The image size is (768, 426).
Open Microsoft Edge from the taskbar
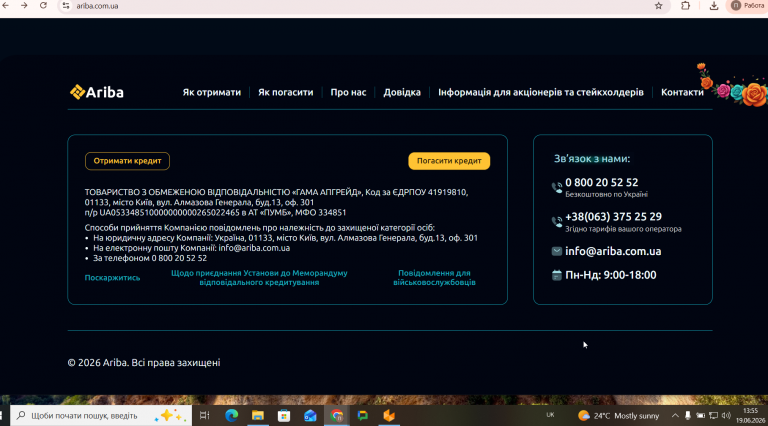click(231, 416)
